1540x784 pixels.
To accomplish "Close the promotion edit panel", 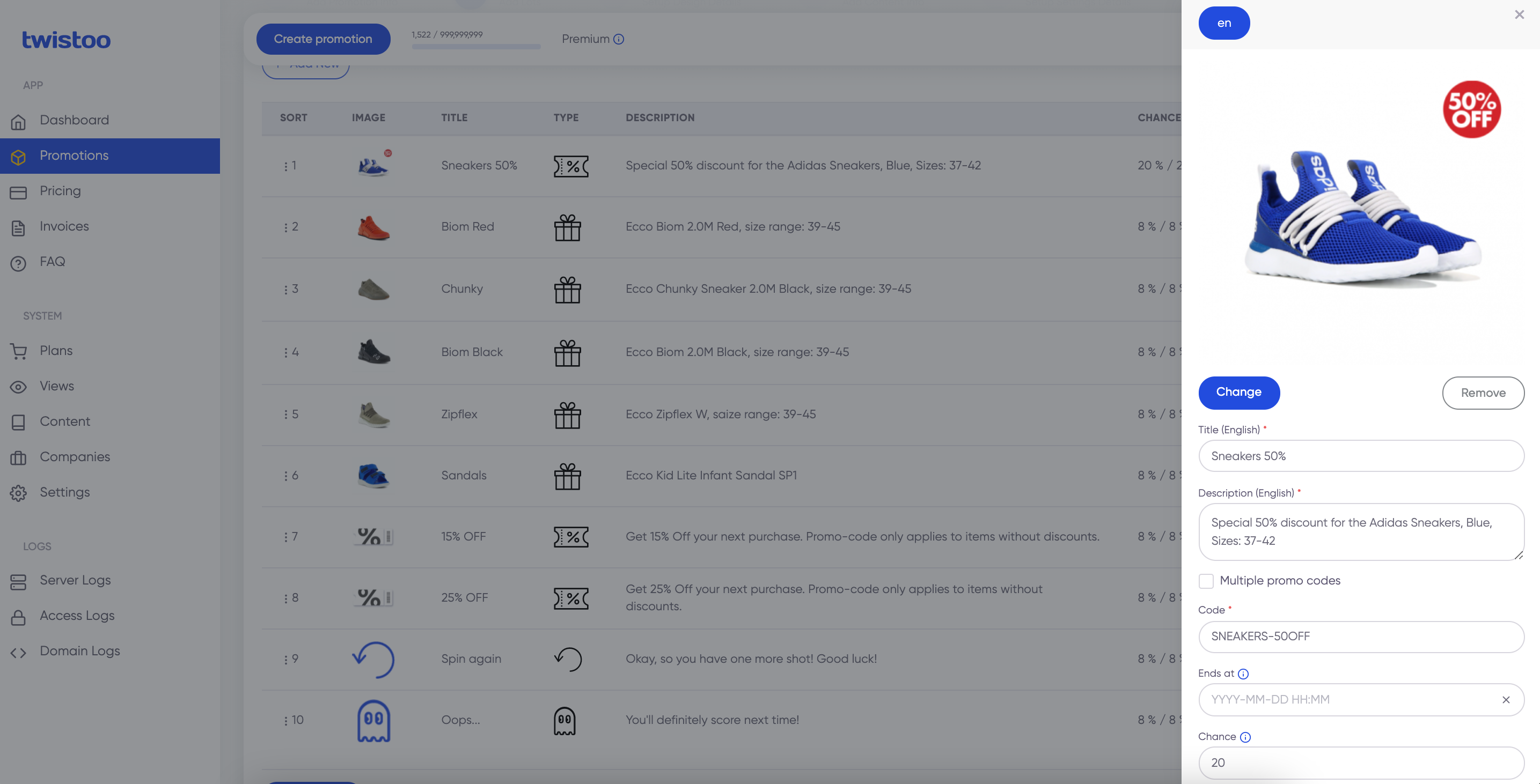I will (1519, 15).
